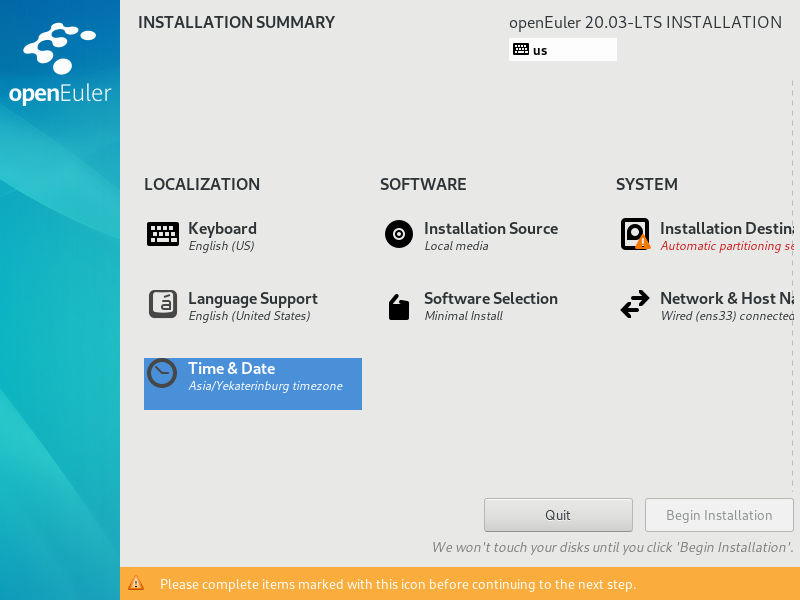Open the Installation Destination disk icon
This screenshot has height=600, width=800.
click(635, 234)
